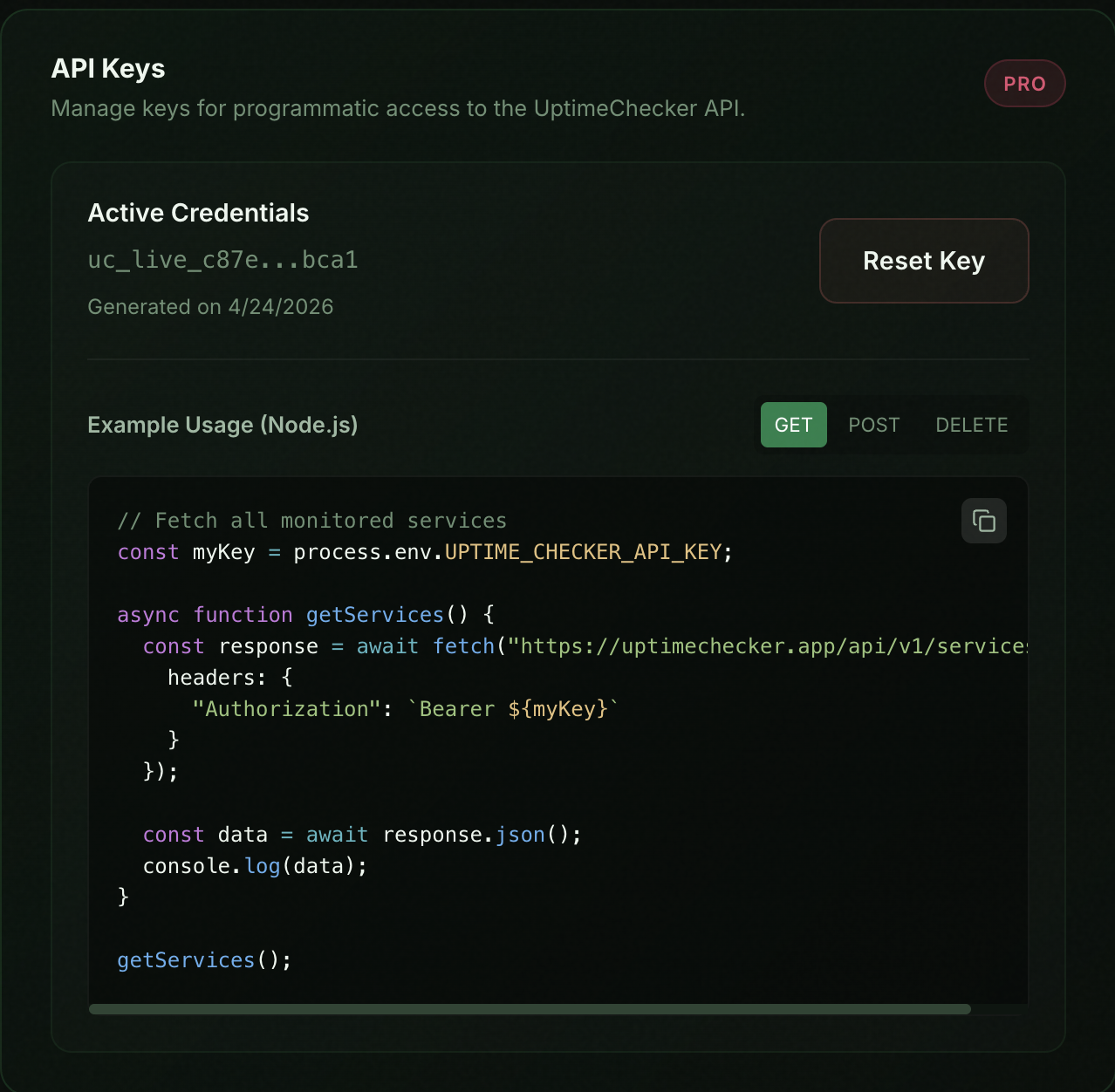Click the 'async function getServices()' line
1115x1092 pixels.
[305, 615]
